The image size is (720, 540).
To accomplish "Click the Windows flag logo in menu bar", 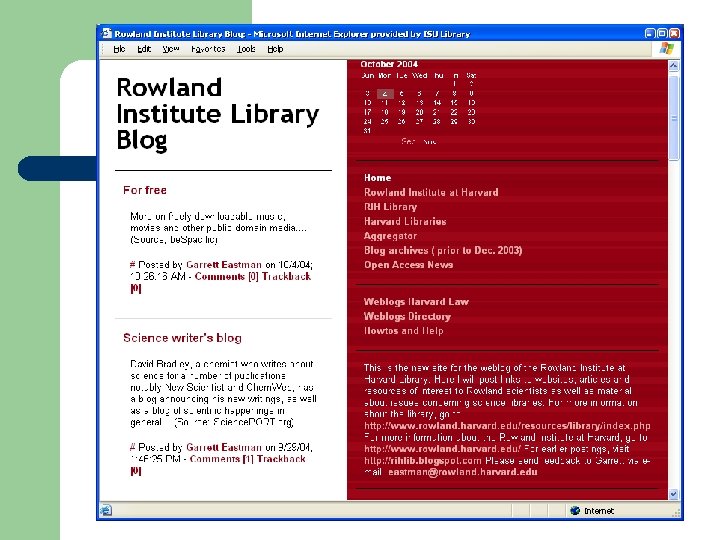I will (x=667, y=49).
